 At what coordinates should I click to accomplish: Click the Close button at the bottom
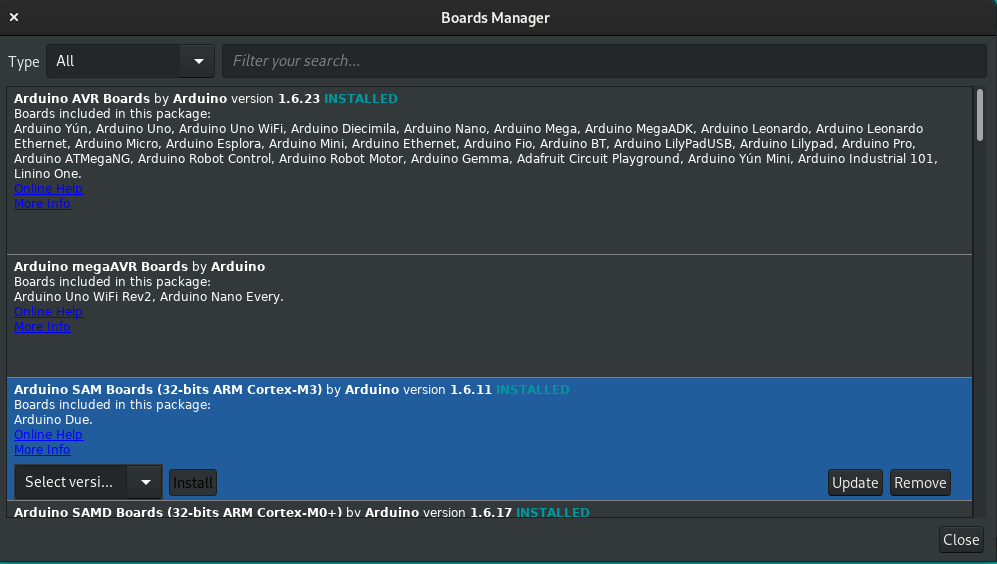pyautogui.click(x=961, y=540)
